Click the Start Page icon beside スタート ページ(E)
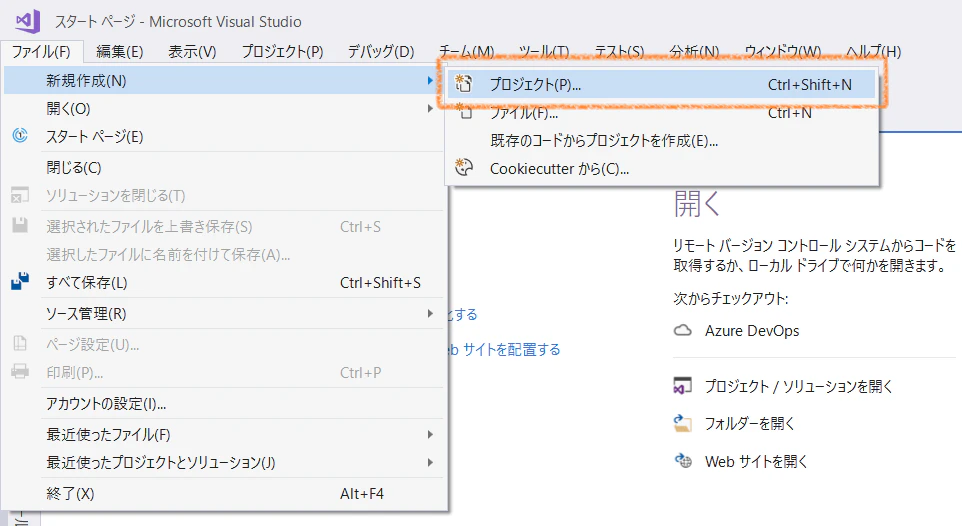Screen dimensions: 962x526 (x=20, y=136)
